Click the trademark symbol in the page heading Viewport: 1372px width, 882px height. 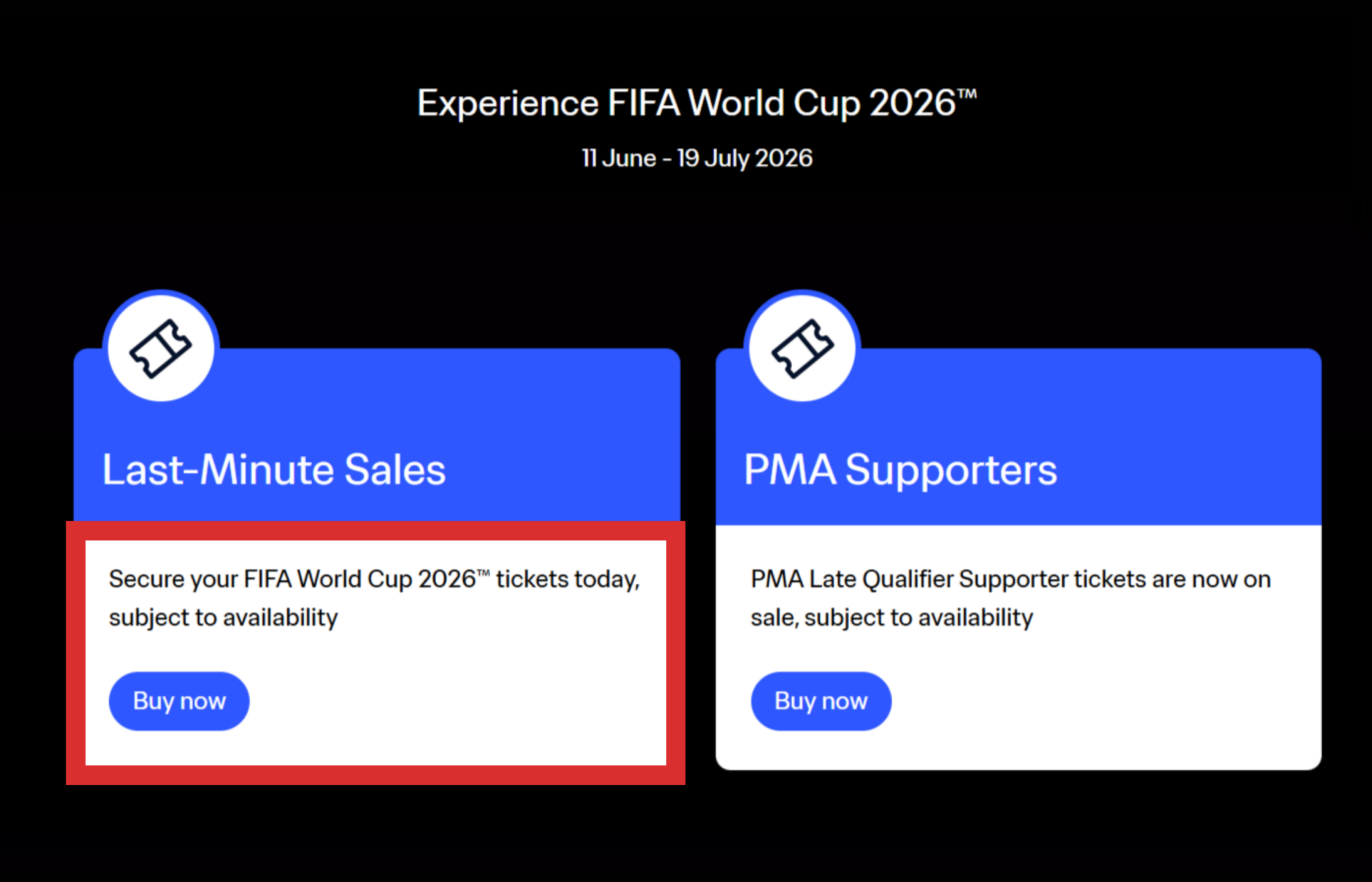[x=967, y=93]
